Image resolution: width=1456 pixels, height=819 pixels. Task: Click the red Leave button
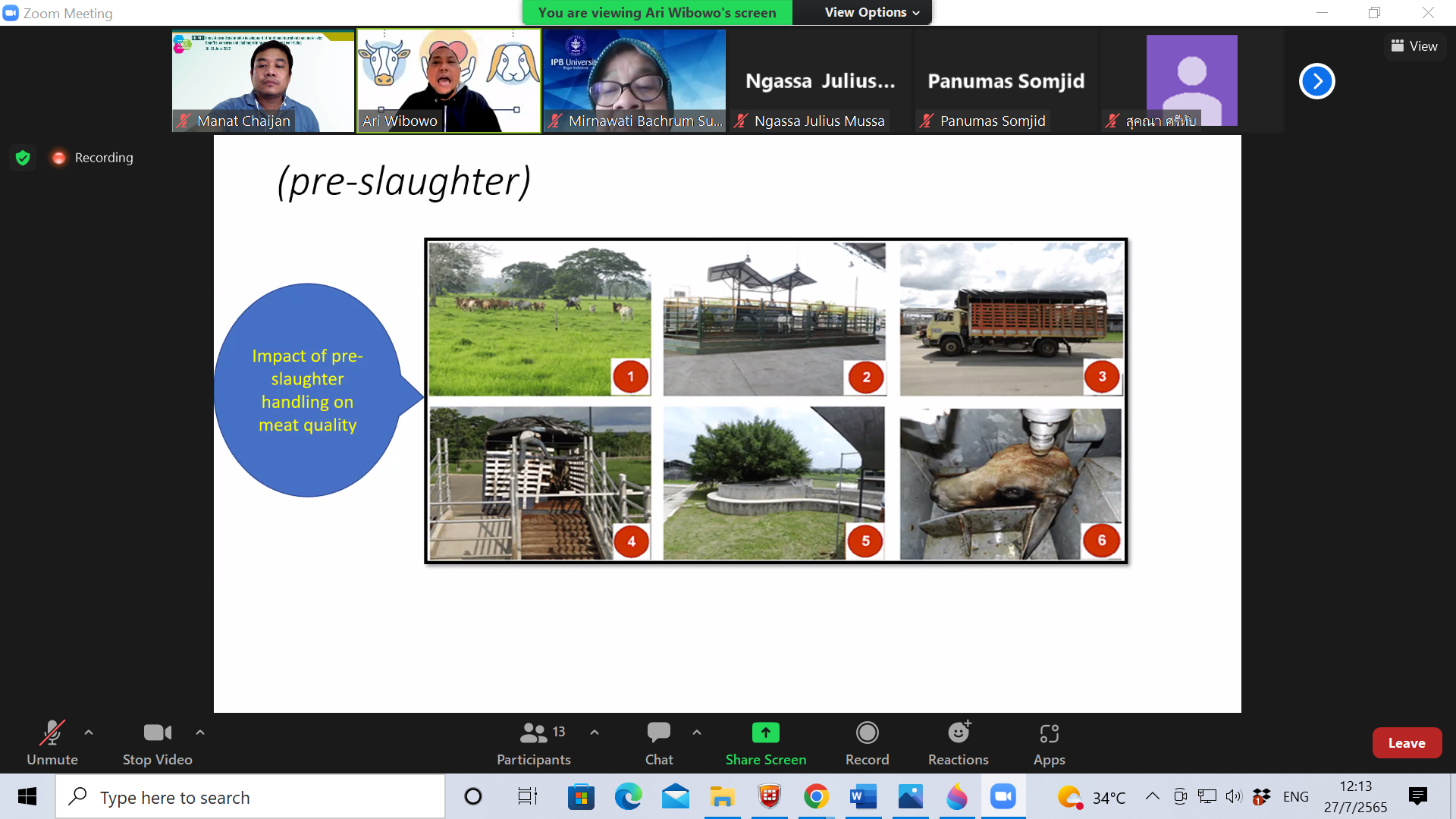point(1406,743)
